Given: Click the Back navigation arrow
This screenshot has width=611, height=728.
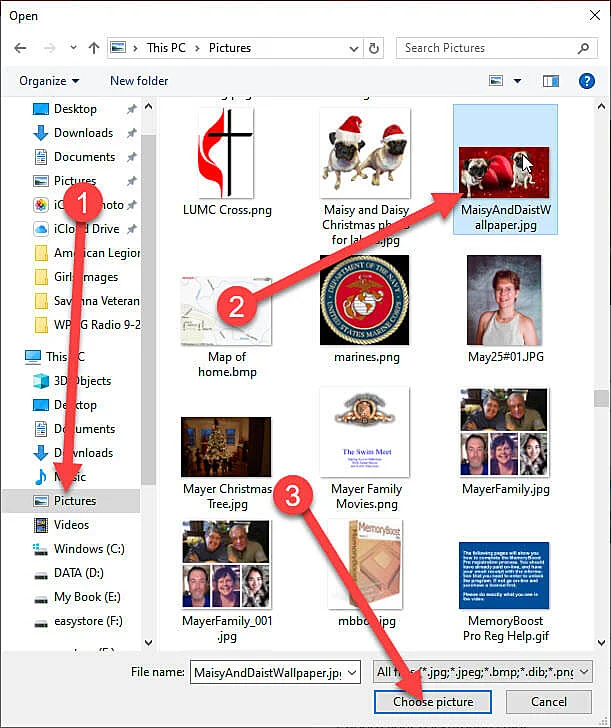Looking at the screenshot, I should tap(20, 48).
